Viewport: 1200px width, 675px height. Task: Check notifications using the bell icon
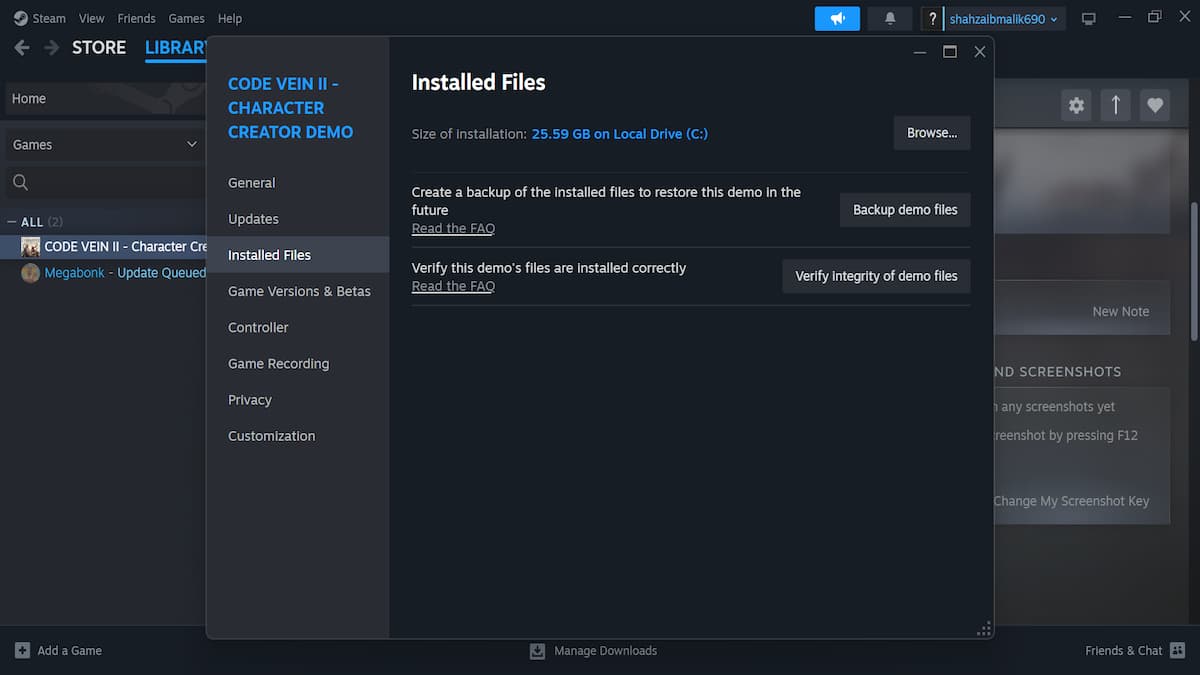click(x=889, y=18)
